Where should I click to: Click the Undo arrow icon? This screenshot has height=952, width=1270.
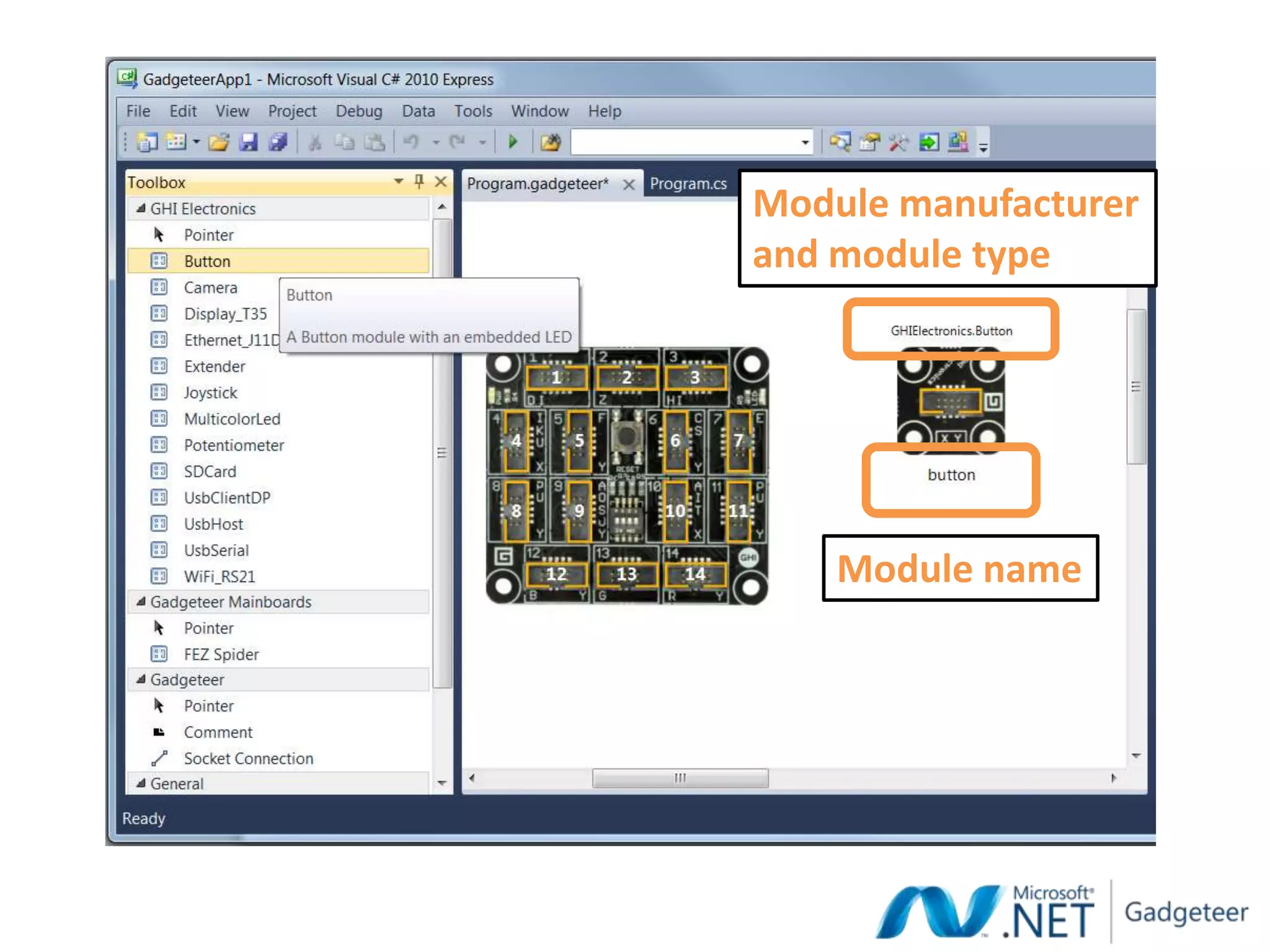coord(412,143)
